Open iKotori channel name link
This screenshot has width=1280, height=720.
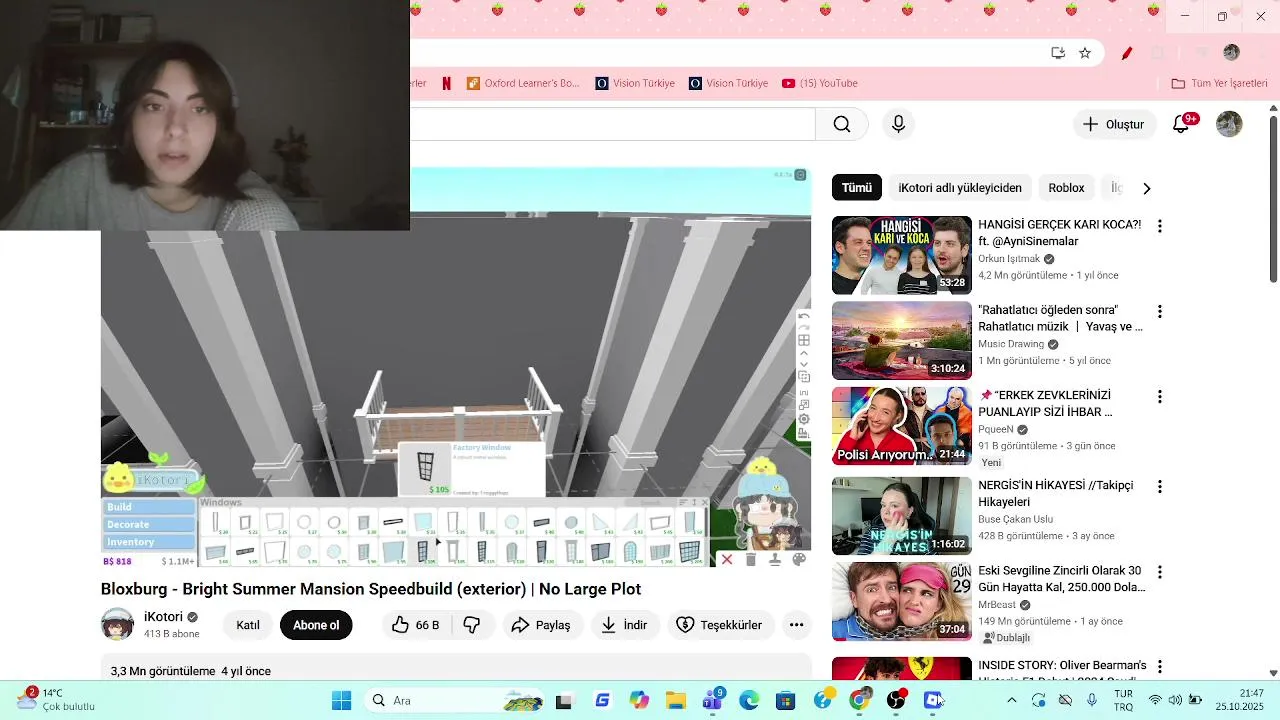pos(163,617)
